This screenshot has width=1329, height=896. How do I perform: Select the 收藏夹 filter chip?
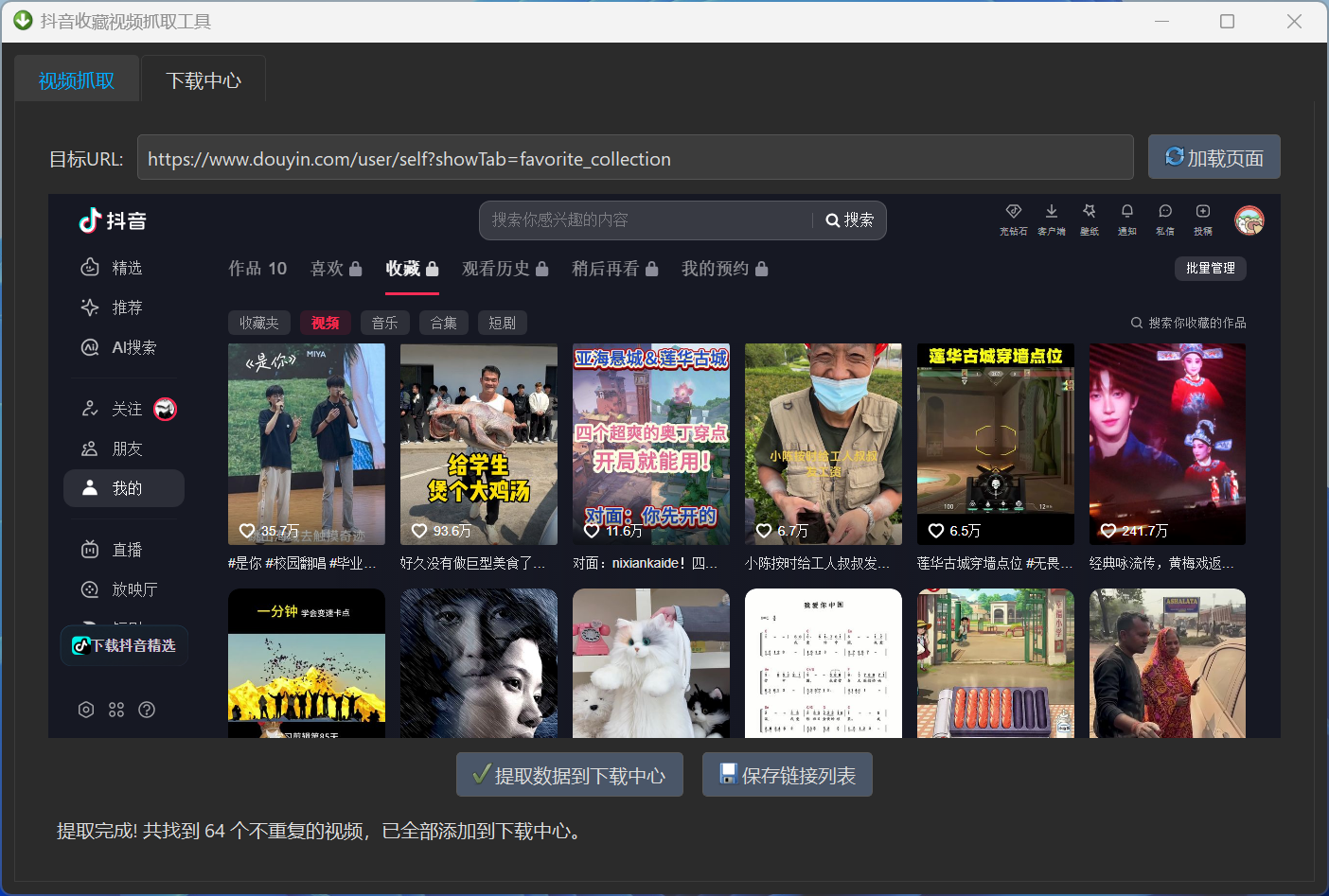coord(258,323)
